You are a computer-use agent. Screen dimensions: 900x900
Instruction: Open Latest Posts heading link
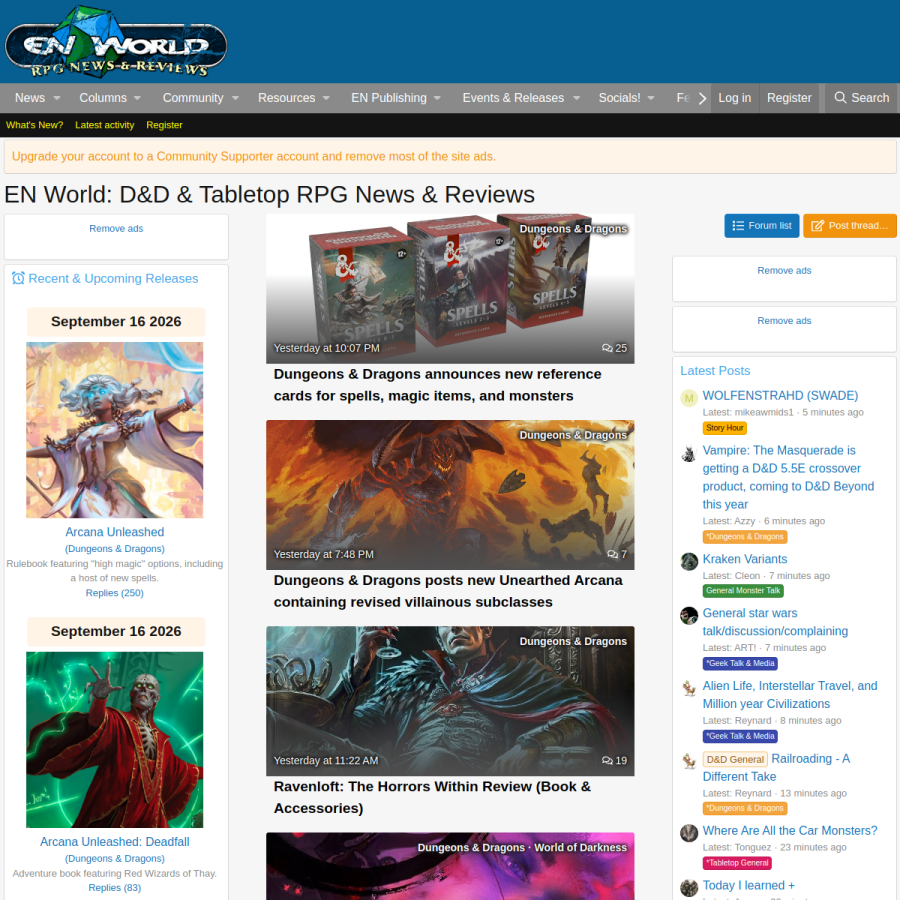click(715, 371)
